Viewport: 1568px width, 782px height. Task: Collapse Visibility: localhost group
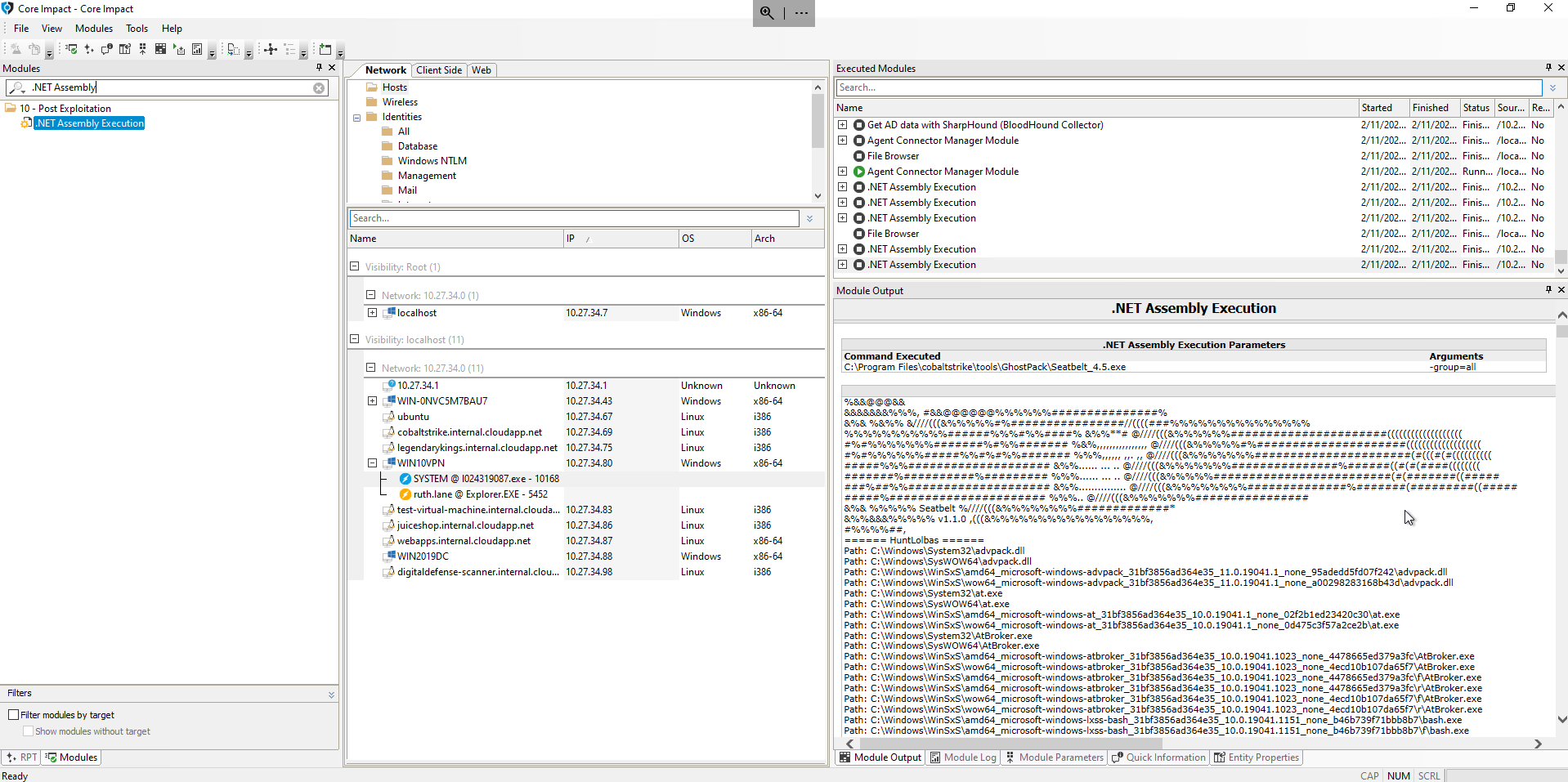354,339
